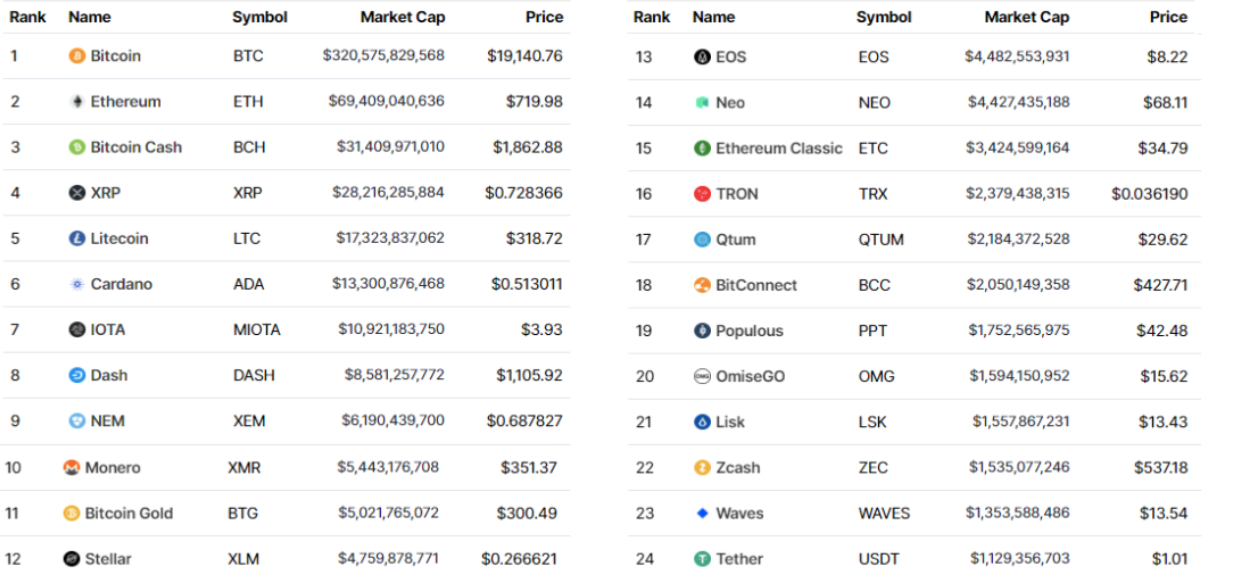
Task: Click the Ethereum Classic logo icon
Action: click(x=702, y=148)
